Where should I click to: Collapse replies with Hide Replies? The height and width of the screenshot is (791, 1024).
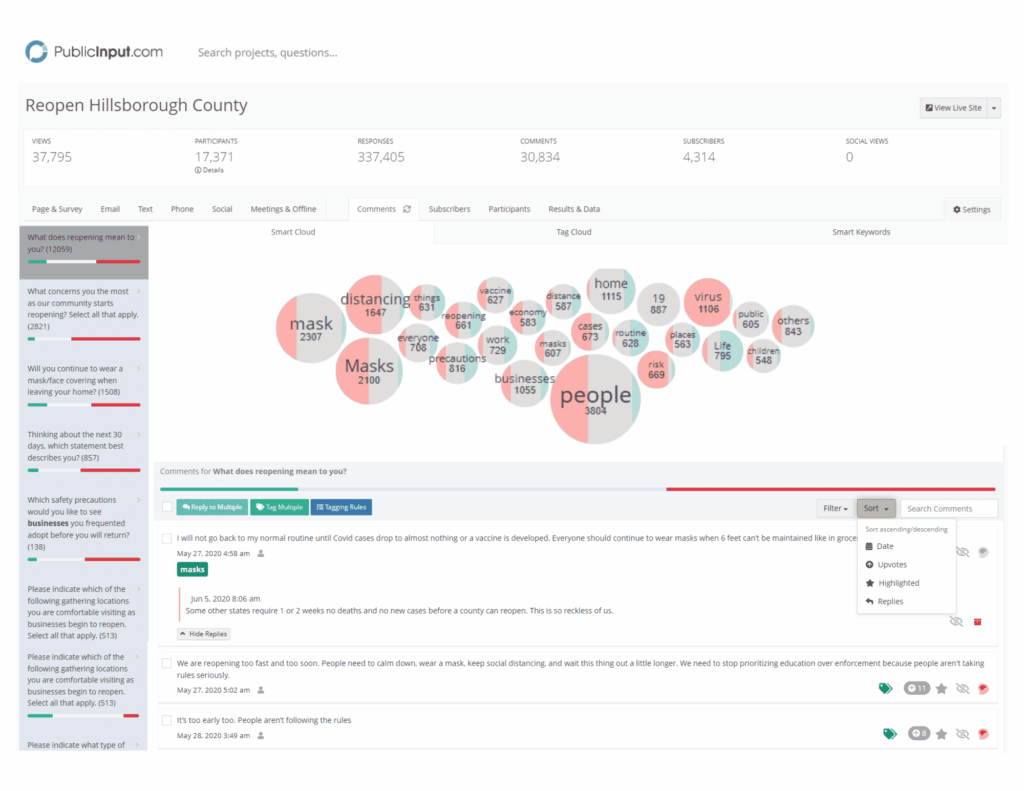204,634
